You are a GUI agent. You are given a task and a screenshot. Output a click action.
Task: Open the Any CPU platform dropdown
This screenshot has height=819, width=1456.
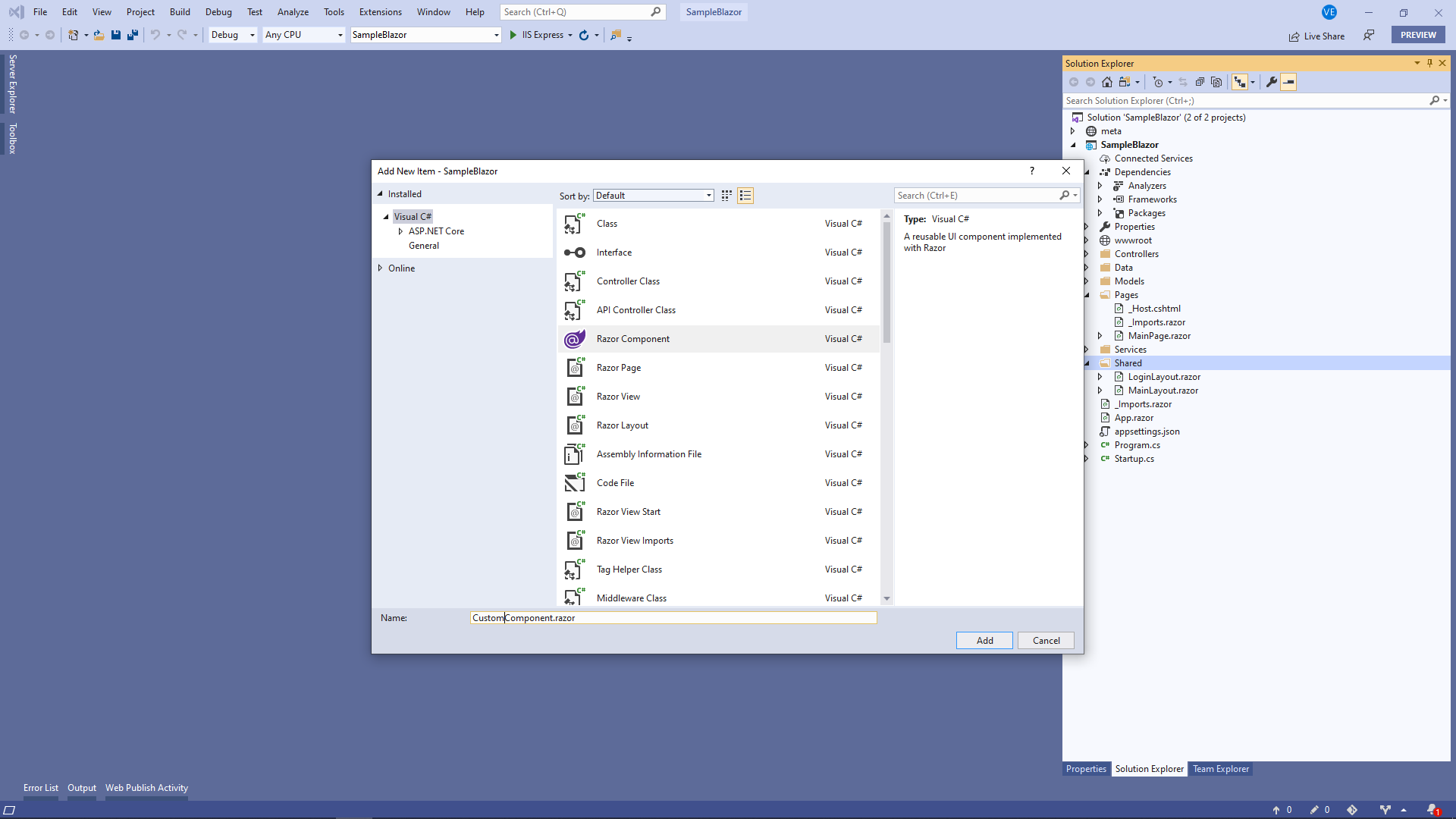point(303,35)
